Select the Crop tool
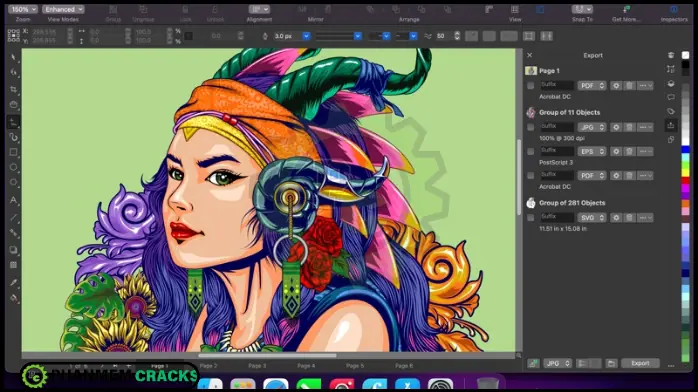Image resolution: width=698 pixels, height=392 pixels. click(13, 89)
